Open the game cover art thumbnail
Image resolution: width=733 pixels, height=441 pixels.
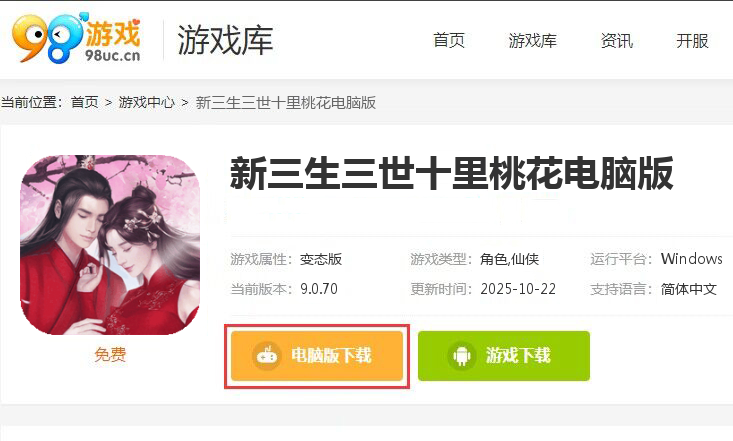pyautogui.click(x=110, y=245)
